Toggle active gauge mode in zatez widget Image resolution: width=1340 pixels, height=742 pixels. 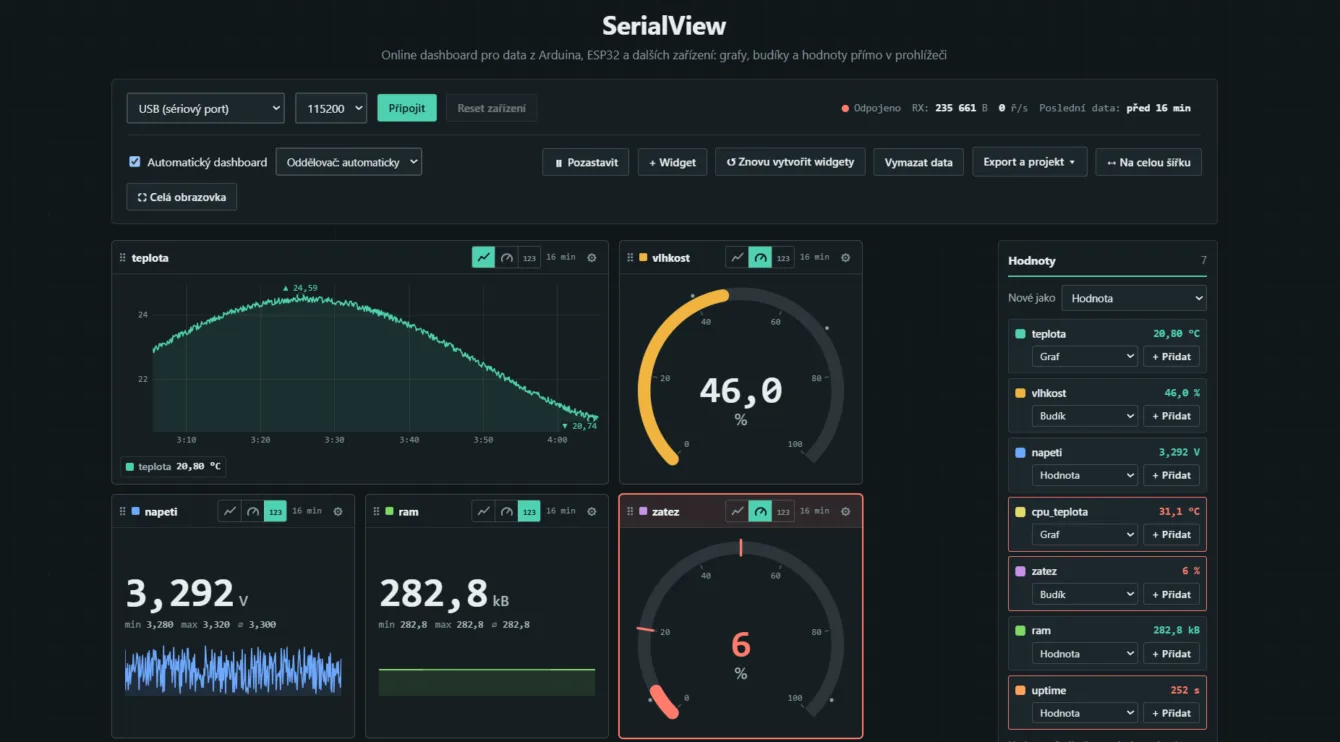pos(760,512)
